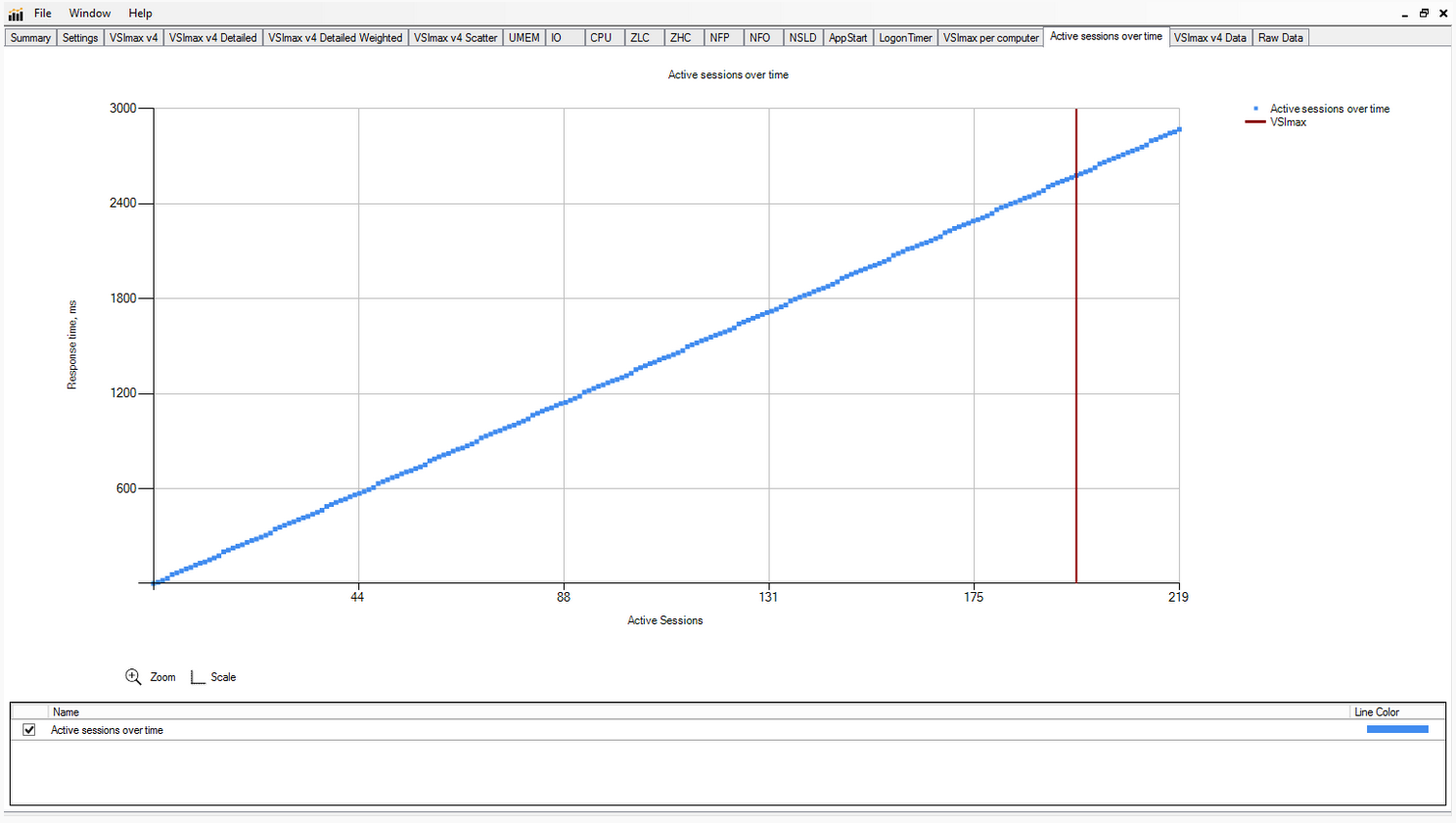
Task: Click the Name column header
Action: coord(67,712)
